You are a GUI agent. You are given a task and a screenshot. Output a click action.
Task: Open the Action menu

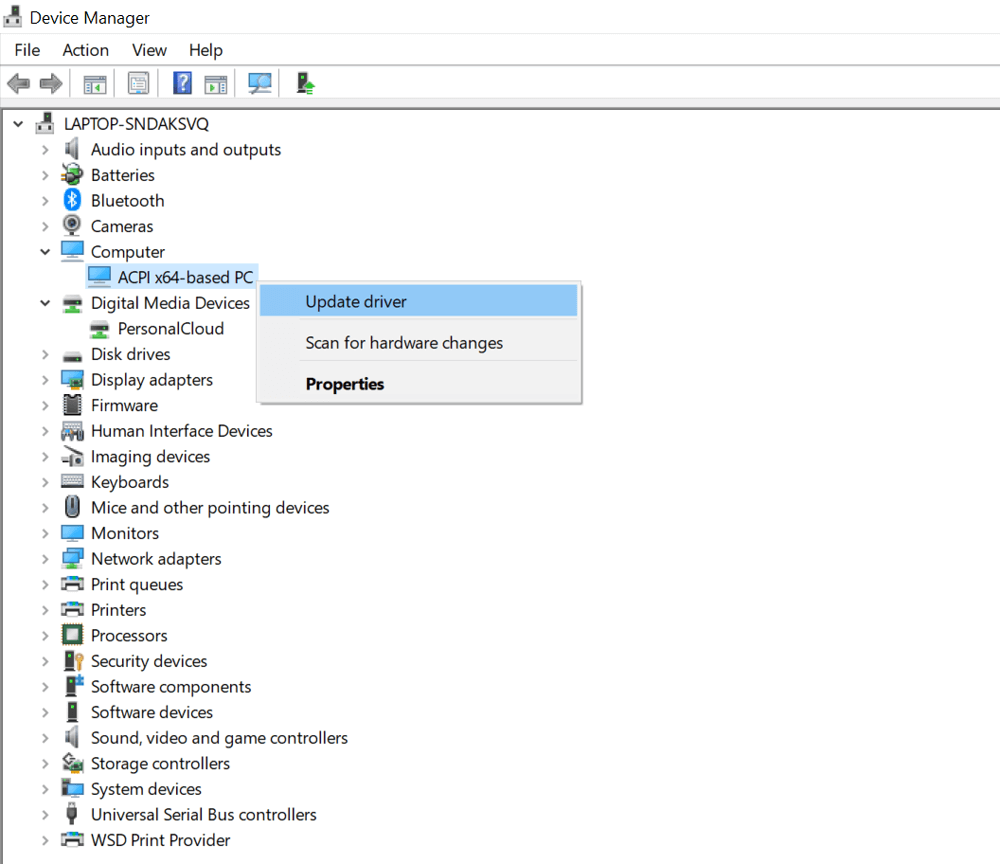click(x=85, y=50)
